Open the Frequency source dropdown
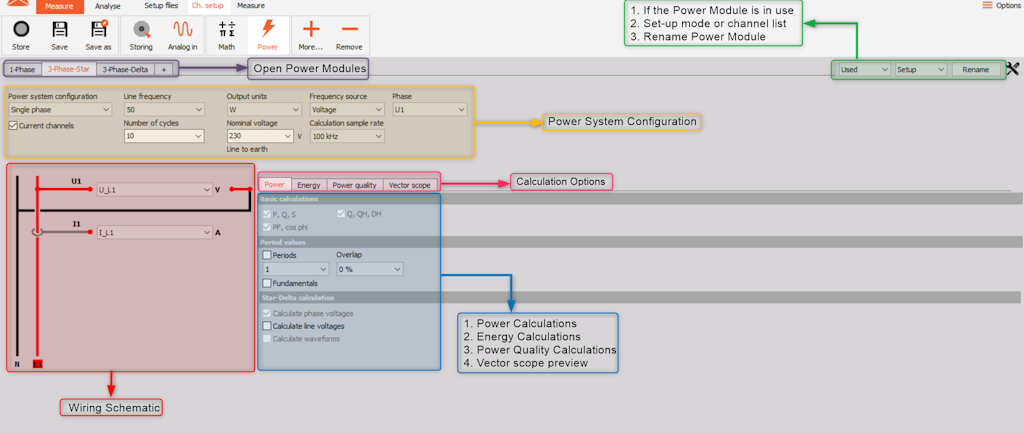Viewport: 1024px width, 433px height. click(347, 110)
